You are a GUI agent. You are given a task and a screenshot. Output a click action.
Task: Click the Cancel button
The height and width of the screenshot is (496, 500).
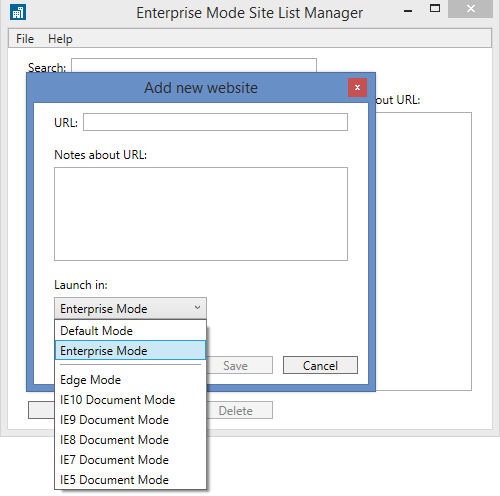[320, 365]
